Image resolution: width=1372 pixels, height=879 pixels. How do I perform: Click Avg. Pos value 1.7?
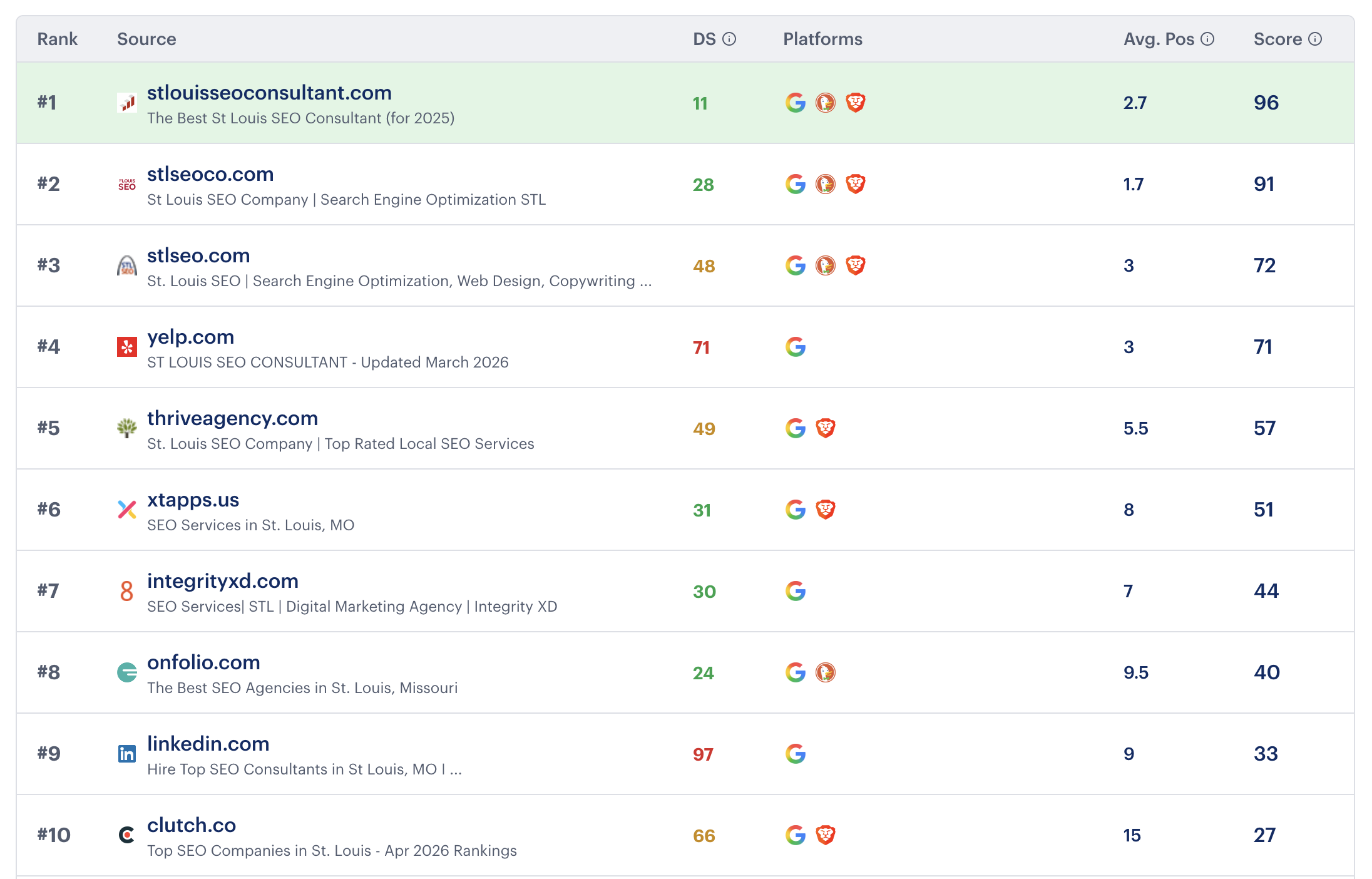[x=1134, y=184]
